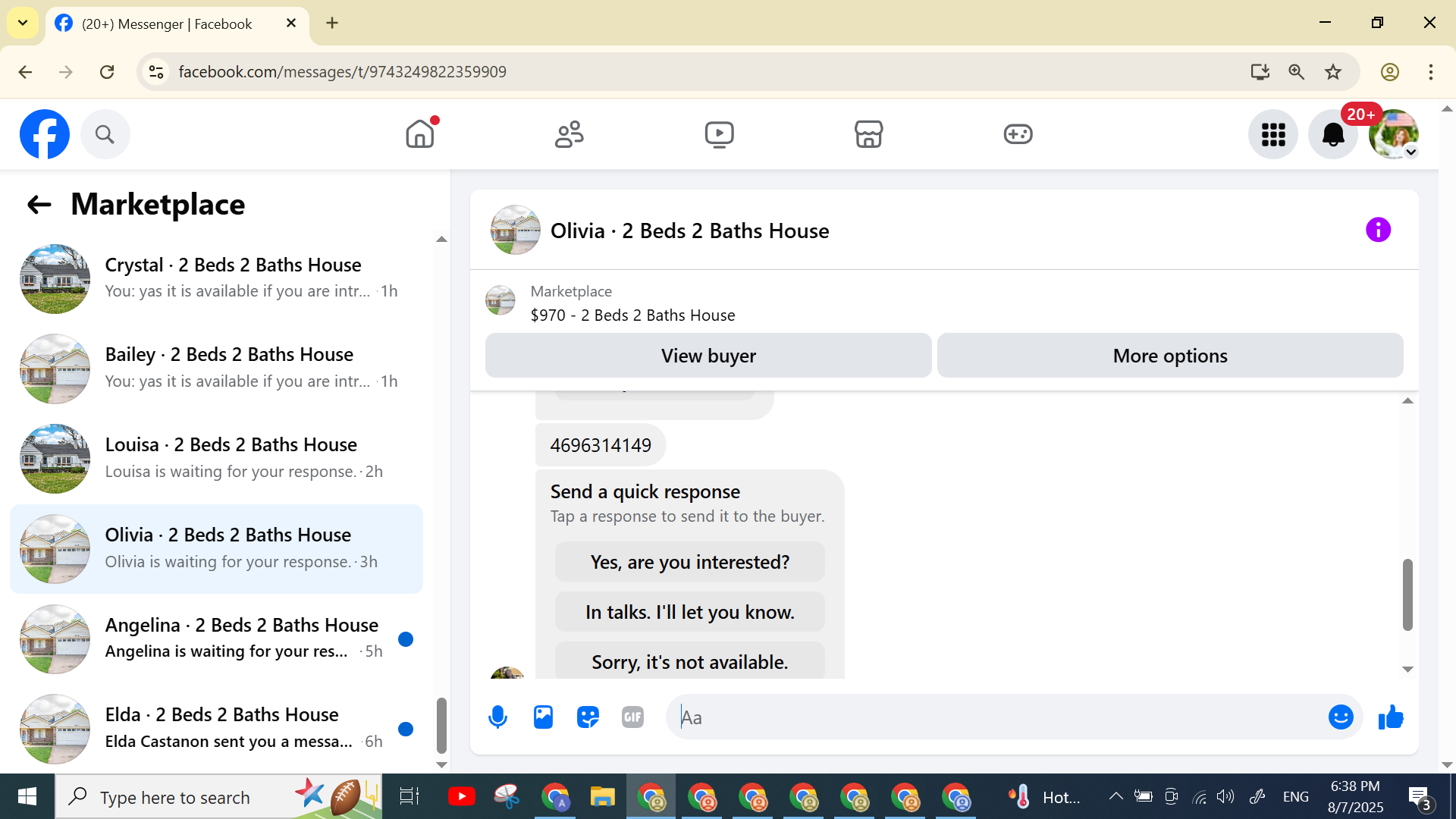The image size is (1456, 819).
Task: Show hidden system tray icons
Action: tap(1116, 796)
